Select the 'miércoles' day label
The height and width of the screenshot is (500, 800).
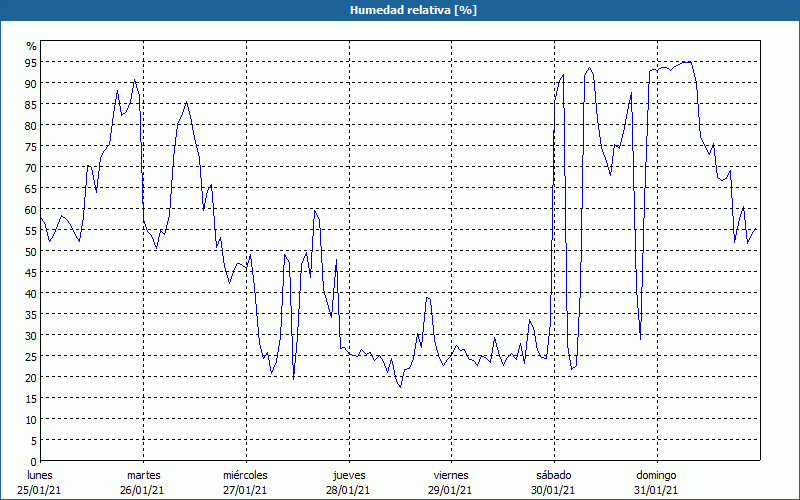coord(245,475)
